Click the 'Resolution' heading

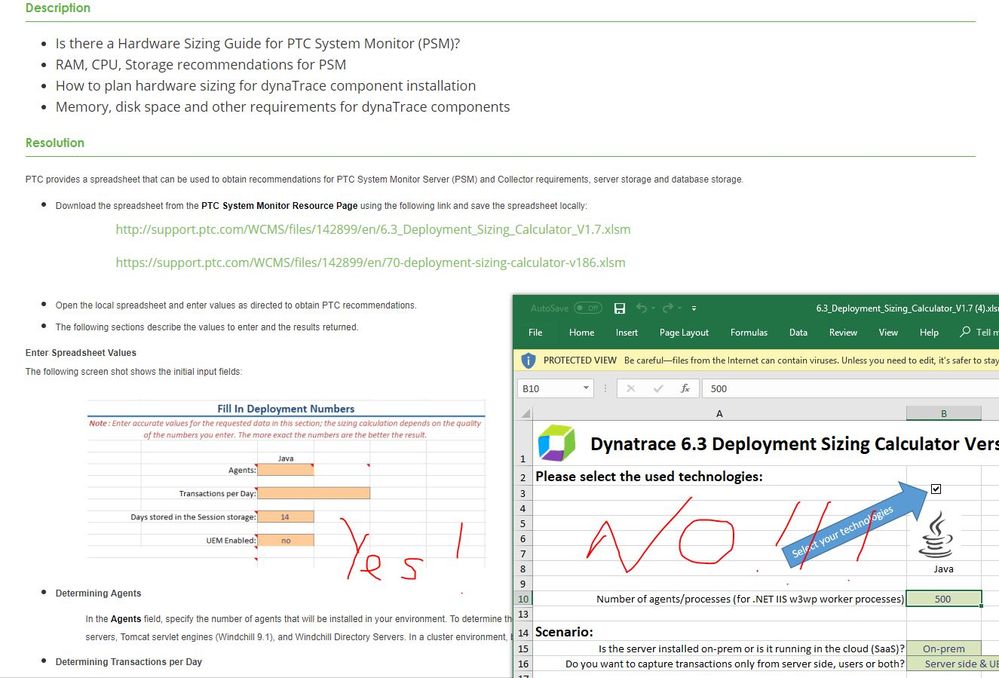pos(55,143)
